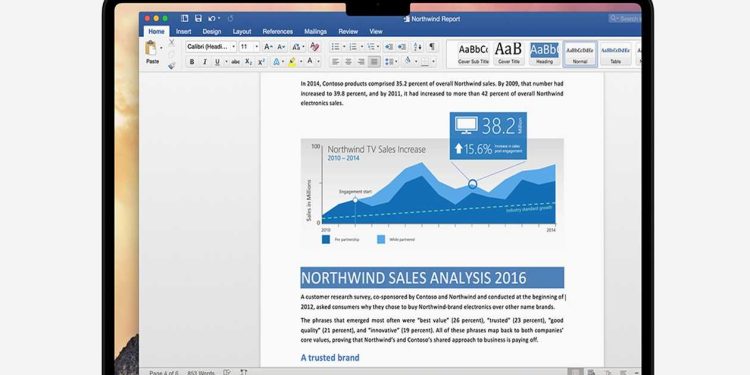Viewport: 750px width, 375px height.
Task: Open the Layout tab
Action: 242,32
